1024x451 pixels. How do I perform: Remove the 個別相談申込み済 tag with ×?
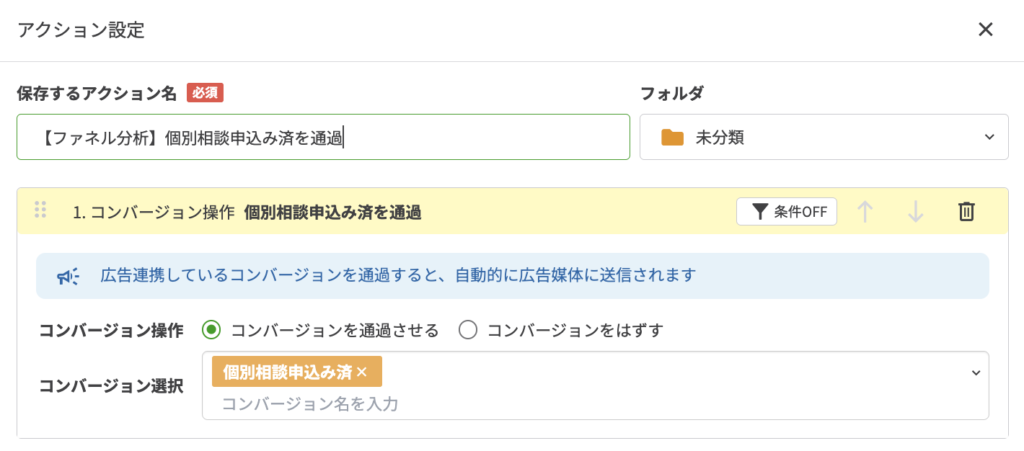[x=362, y=372]
